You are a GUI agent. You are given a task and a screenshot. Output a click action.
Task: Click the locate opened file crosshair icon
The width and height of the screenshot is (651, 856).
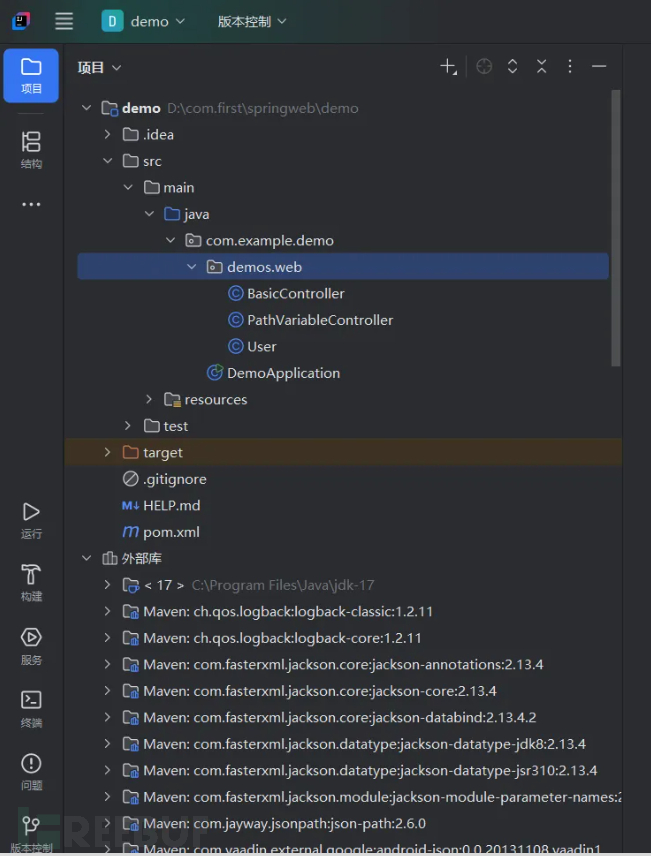point(484,67)
